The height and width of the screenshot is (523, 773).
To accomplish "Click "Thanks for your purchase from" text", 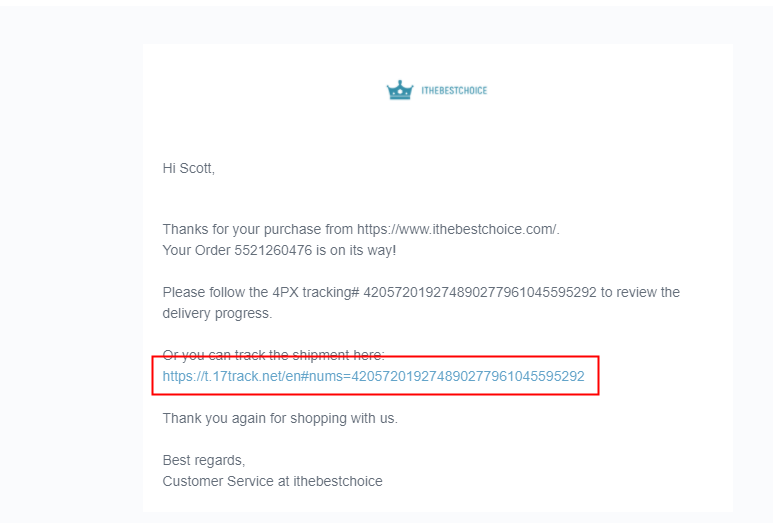I will 257,229.
